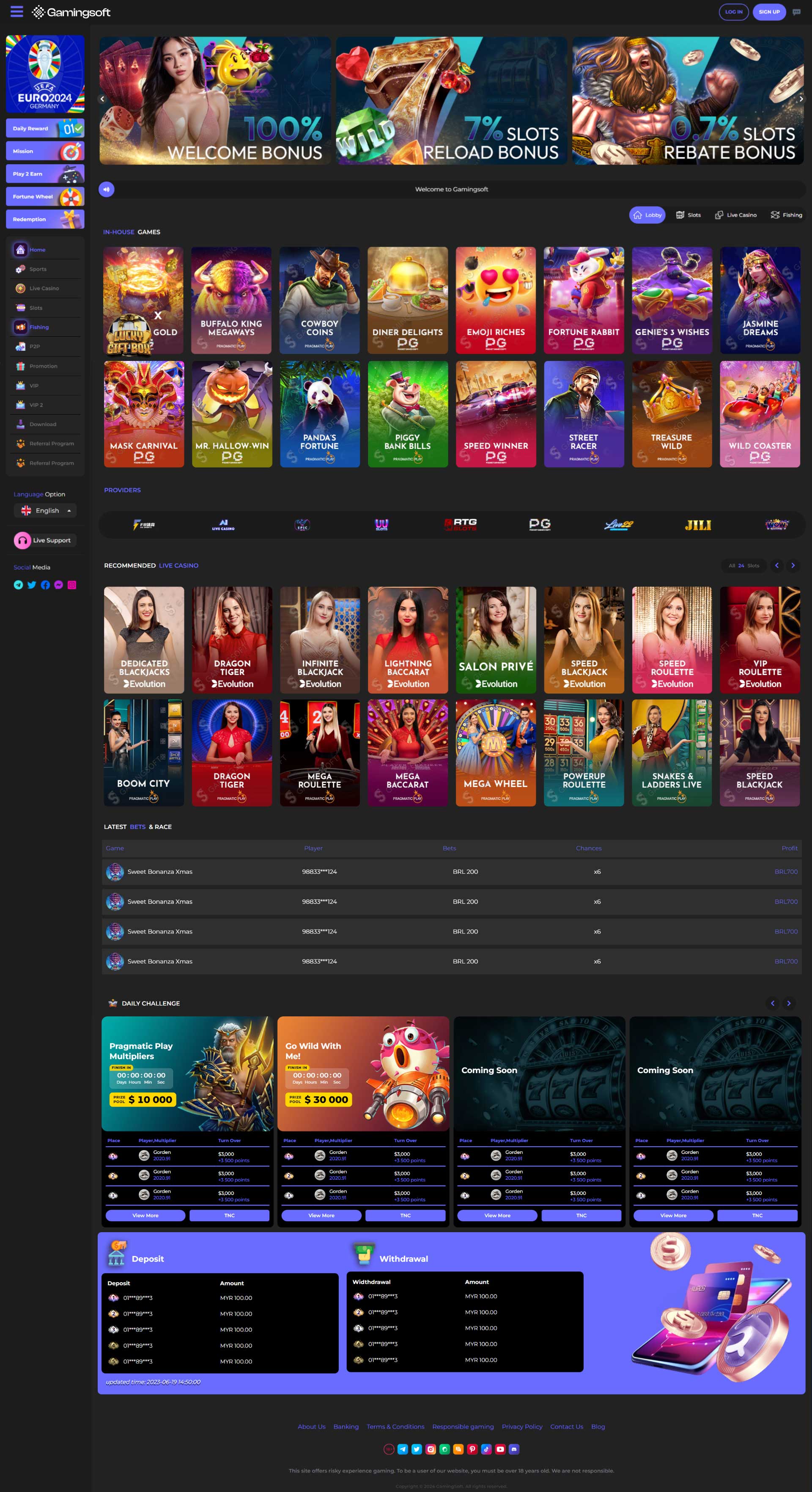Screen dimensions: 812x1492
Task: Open the UEFA Euro 2024 banner
Action: pos(45,74)
